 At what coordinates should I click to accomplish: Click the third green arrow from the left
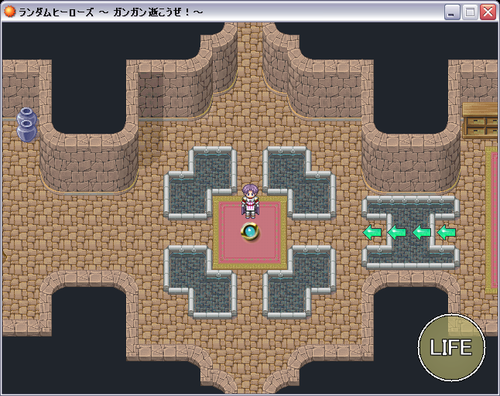tap(422, 232)
